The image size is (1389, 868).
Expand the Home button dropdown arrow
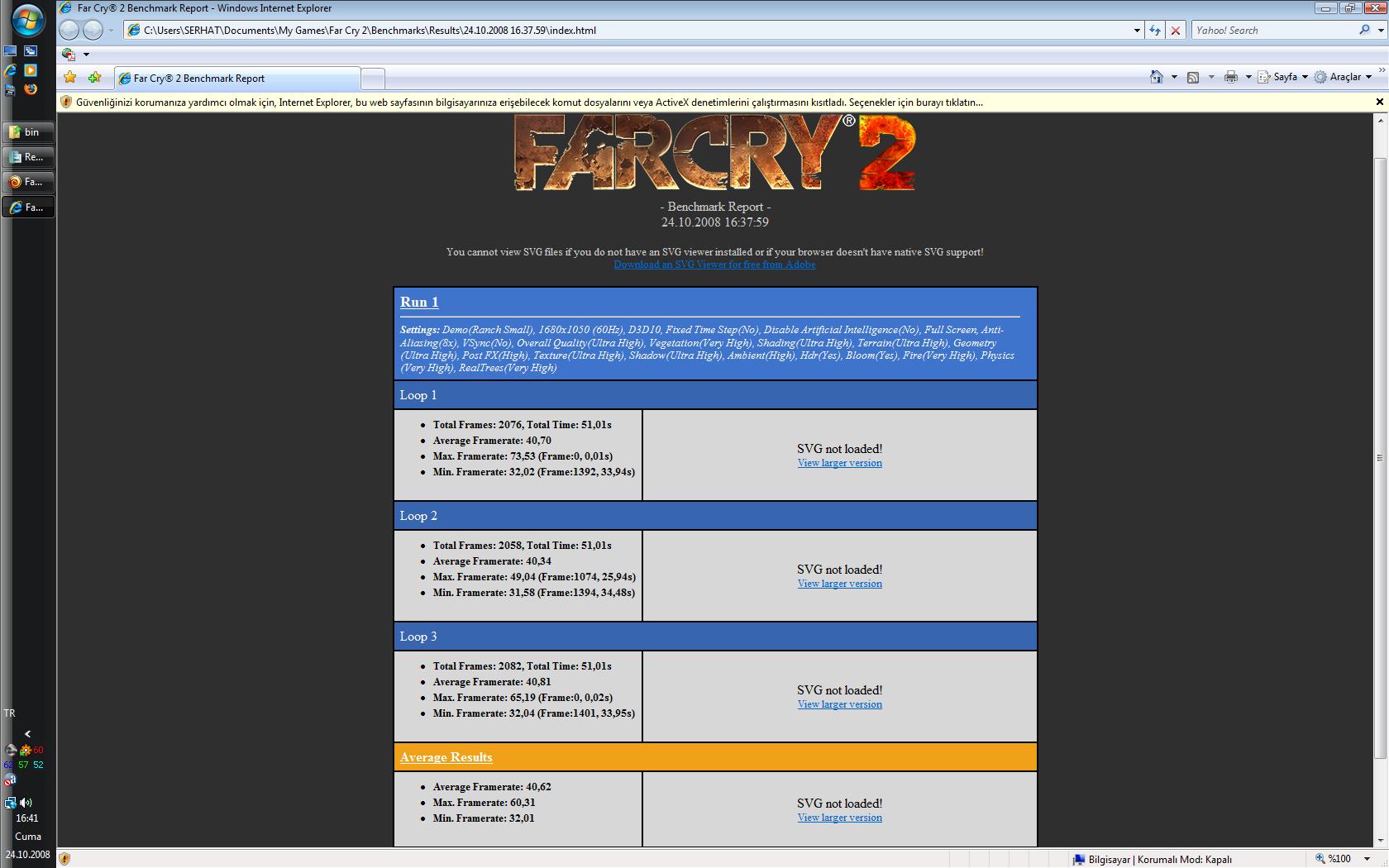[x=1174, y=77]
